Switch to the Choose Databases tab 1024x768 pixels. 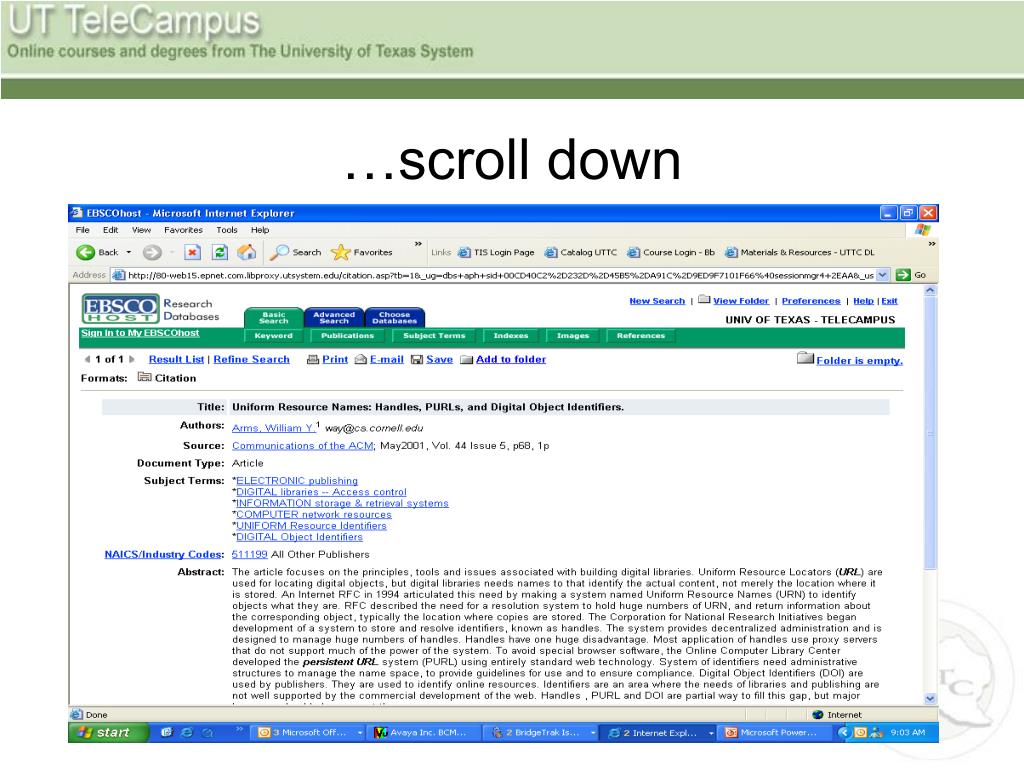[x=394, y=317]
